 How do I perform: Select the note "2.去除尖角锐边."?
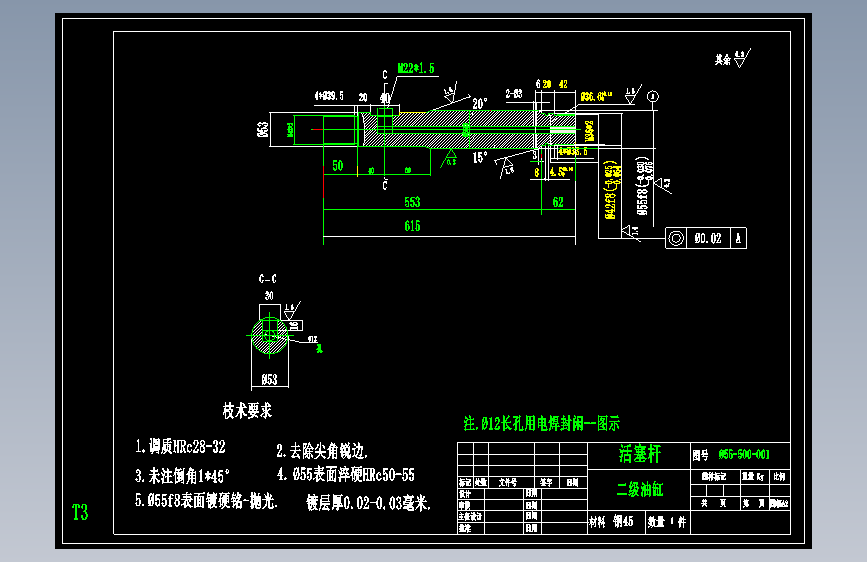(322, 451)
